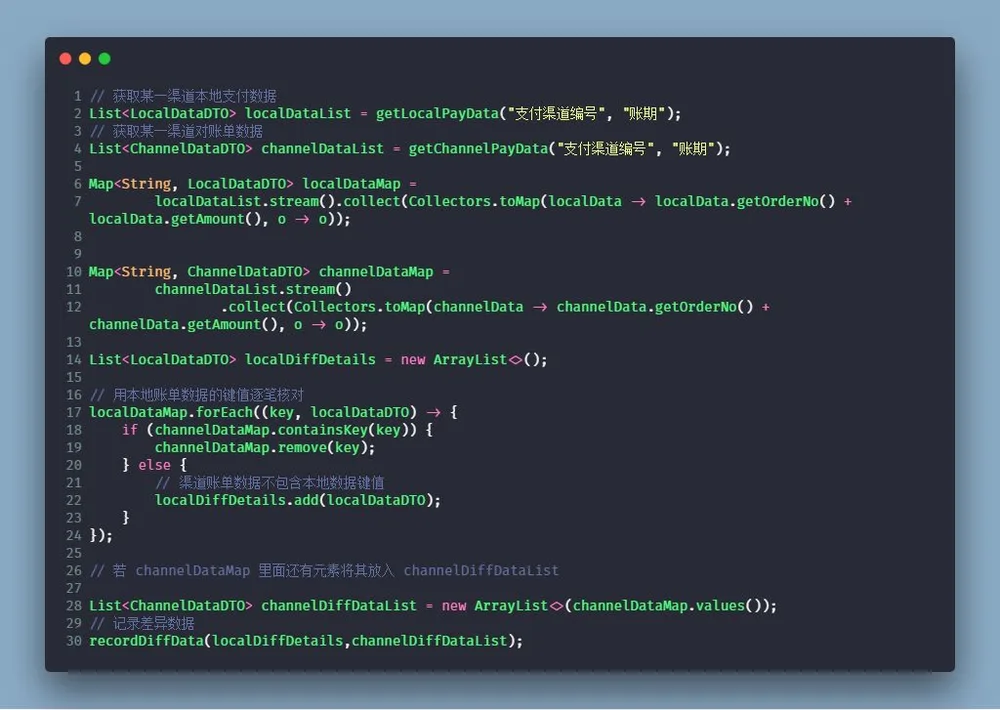
Task: Click the new keyword on line 14
Action: point(413,360)
